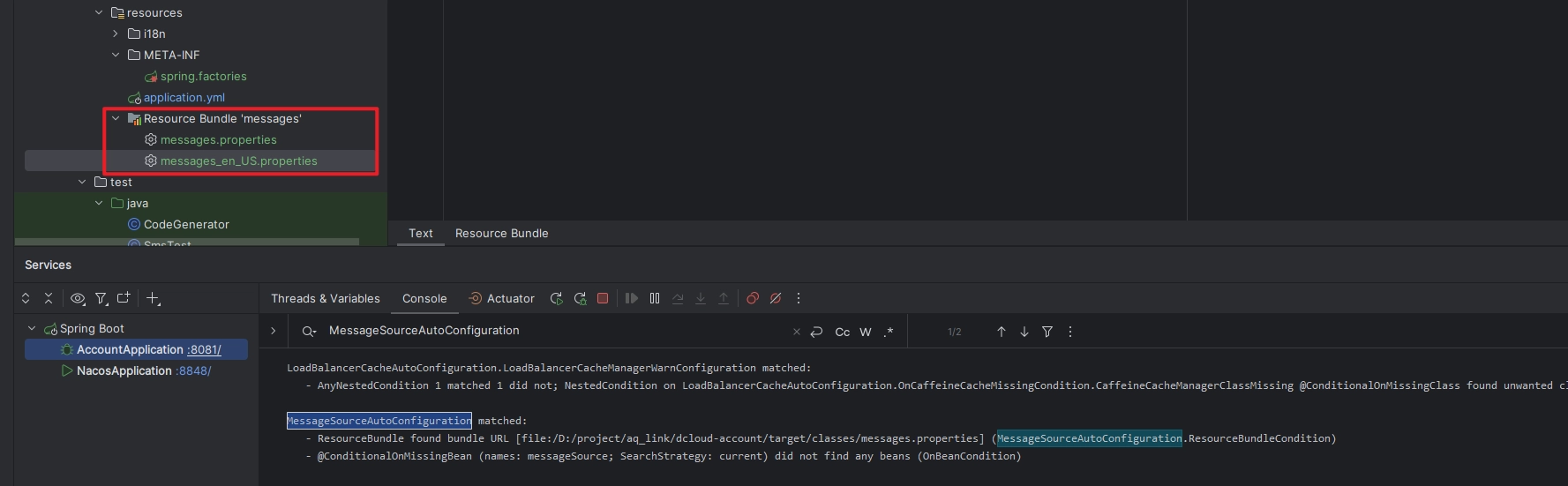Open the Actuator tab
Image resolution: width=1568 pixels, height=486 pixels.
pyautogui.click(x=501, y=298)
